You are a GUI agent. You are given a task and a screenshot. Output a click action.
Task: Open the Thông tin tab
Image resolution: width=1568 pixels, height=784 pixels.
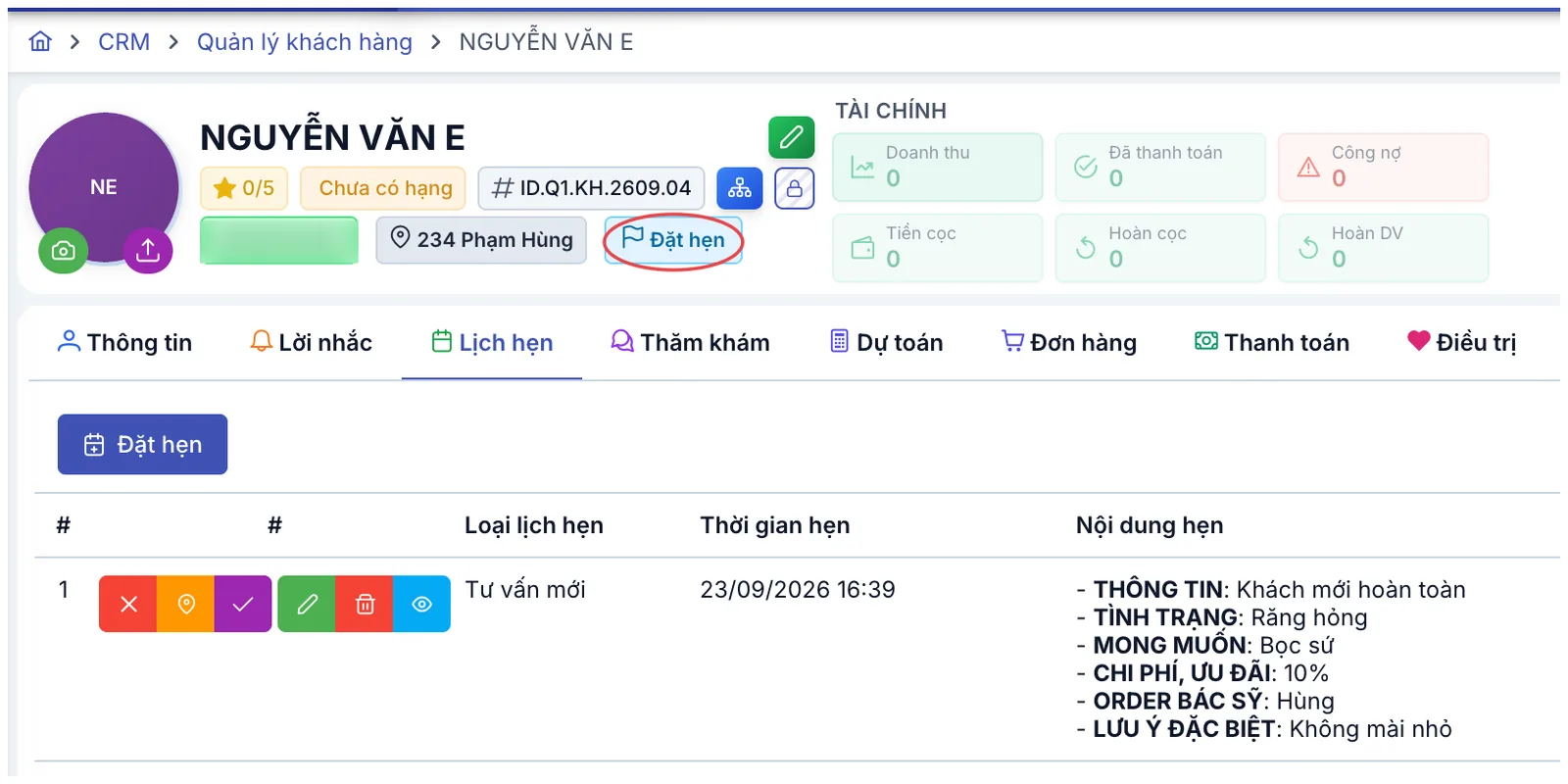tap(124, 342)
